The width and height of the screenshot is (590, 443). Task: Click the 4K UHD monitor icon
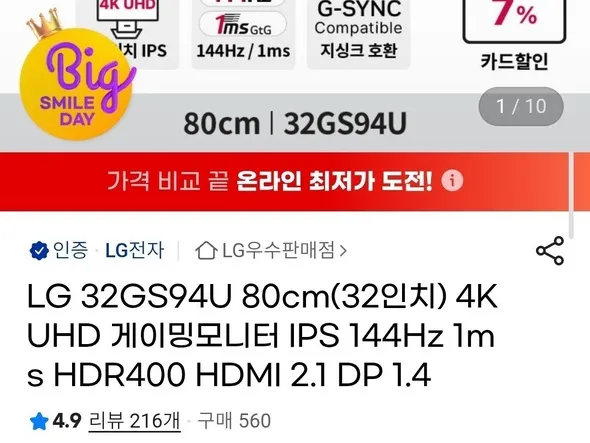pos(127,19)
